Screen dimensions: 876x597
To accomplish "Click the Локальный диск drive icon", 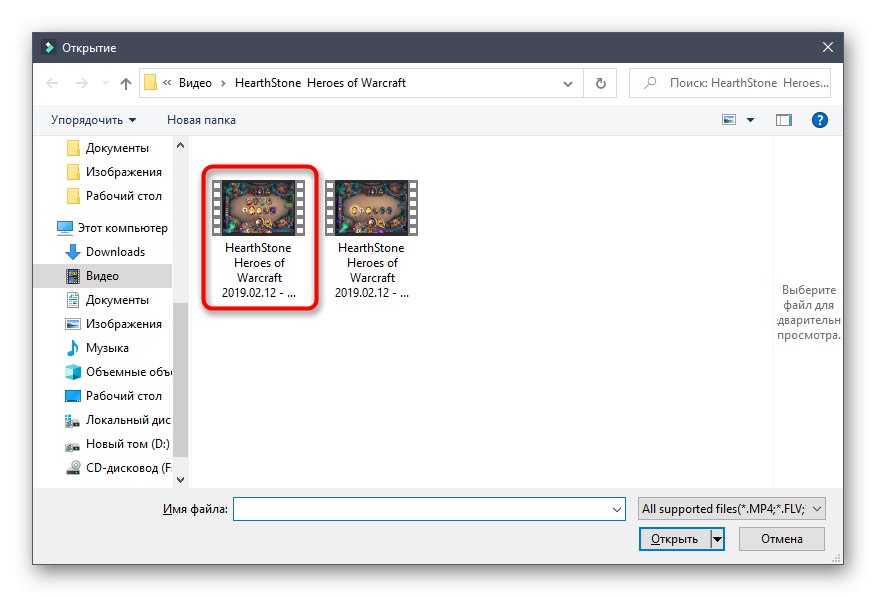I will (73, 421).
